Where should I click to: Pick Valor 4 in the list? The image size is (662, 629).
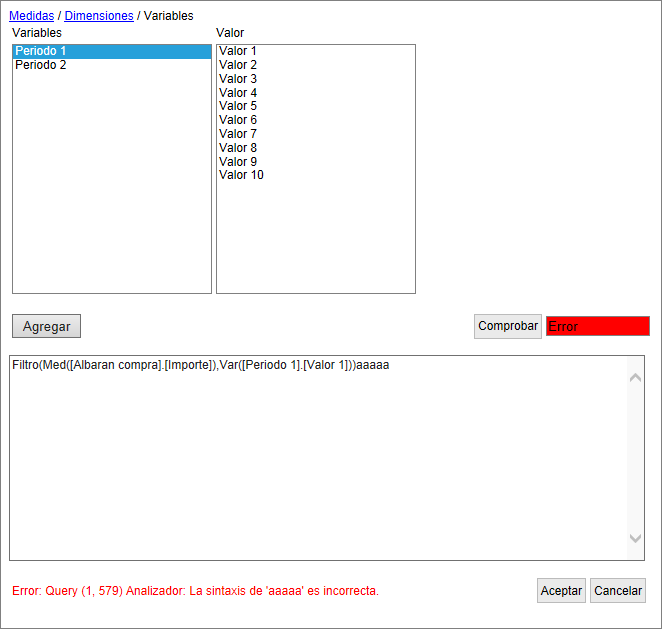tap(238, 93)
